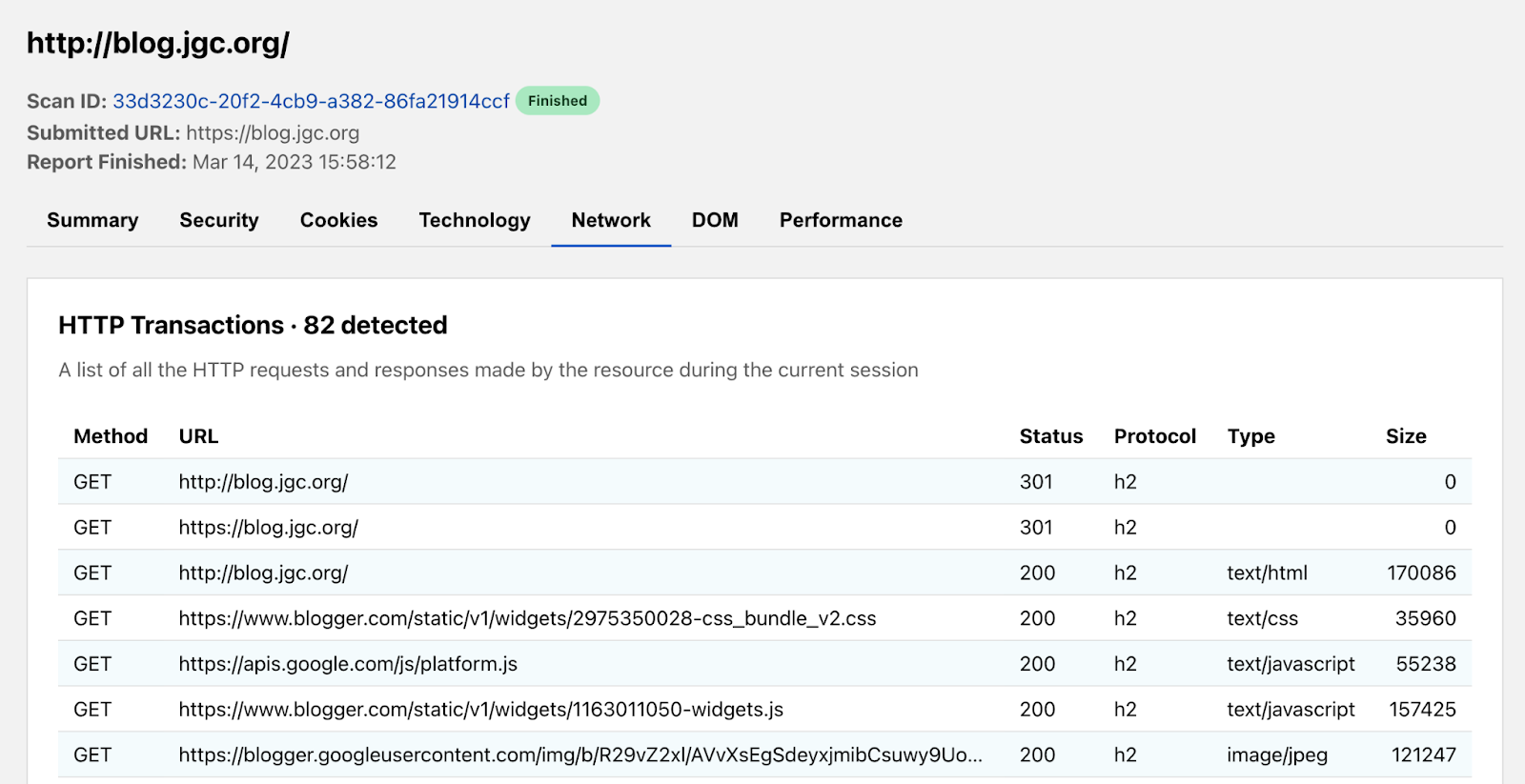Open the Summary tab

(92, 220)
